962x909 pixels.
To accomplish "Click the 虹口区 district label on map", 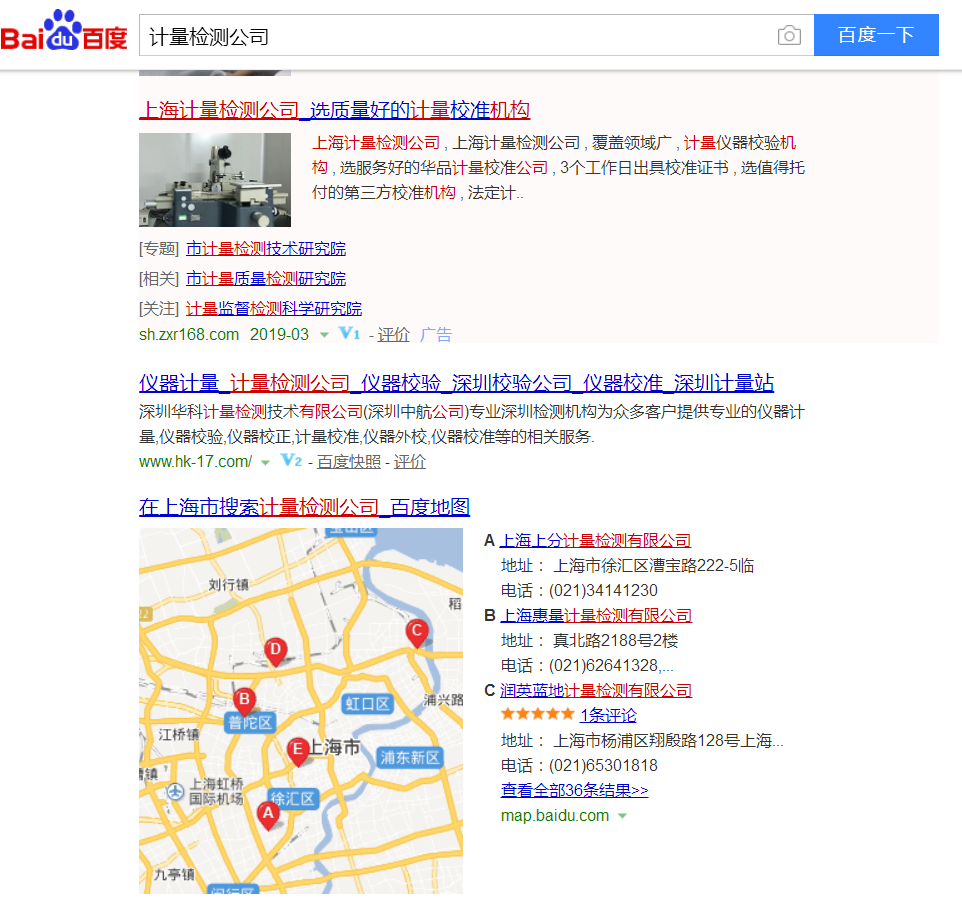I will 367,704.
